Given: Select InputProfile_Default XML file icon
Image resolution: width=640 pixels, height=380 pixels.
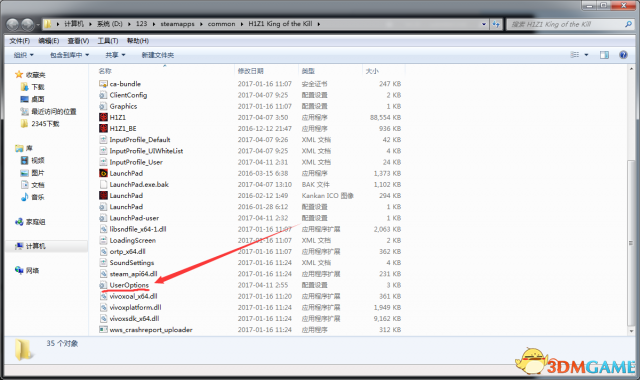Looking at the screenshot, I should (103, 140).
